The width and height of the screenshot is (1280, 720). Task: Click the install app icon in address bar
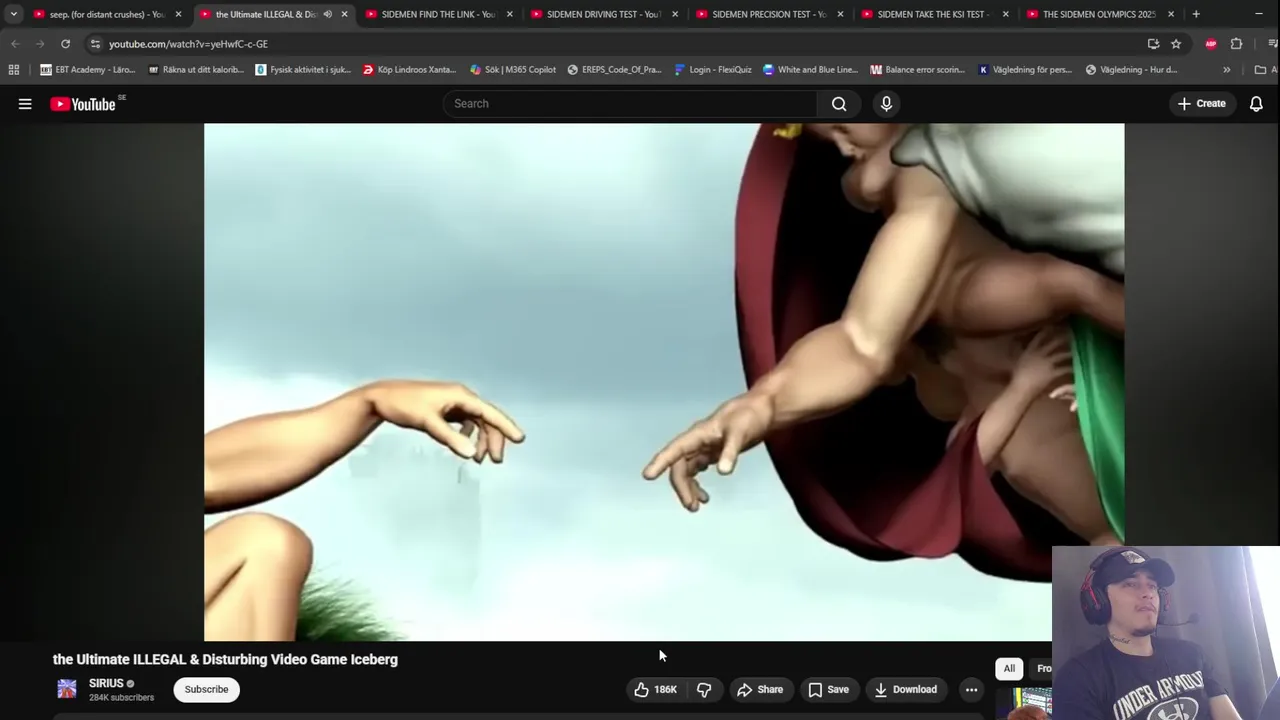(x=1153, y=44)
